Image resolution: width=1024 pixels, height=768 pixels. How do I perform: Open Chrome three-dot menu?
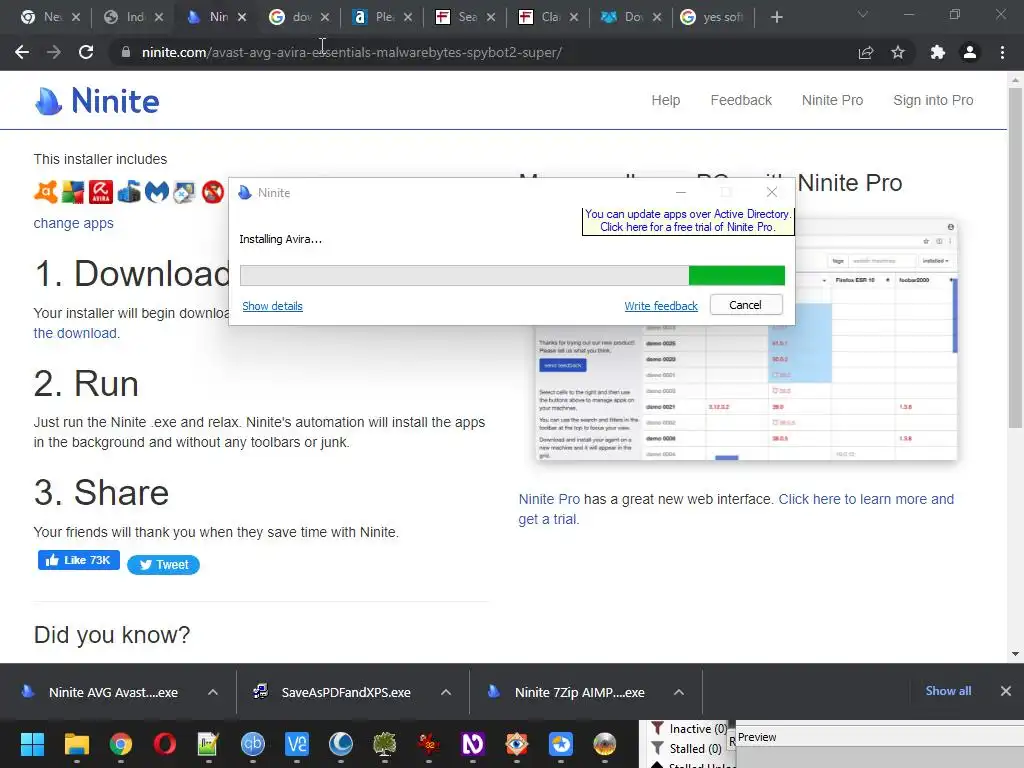click(x=1002, y=52)
